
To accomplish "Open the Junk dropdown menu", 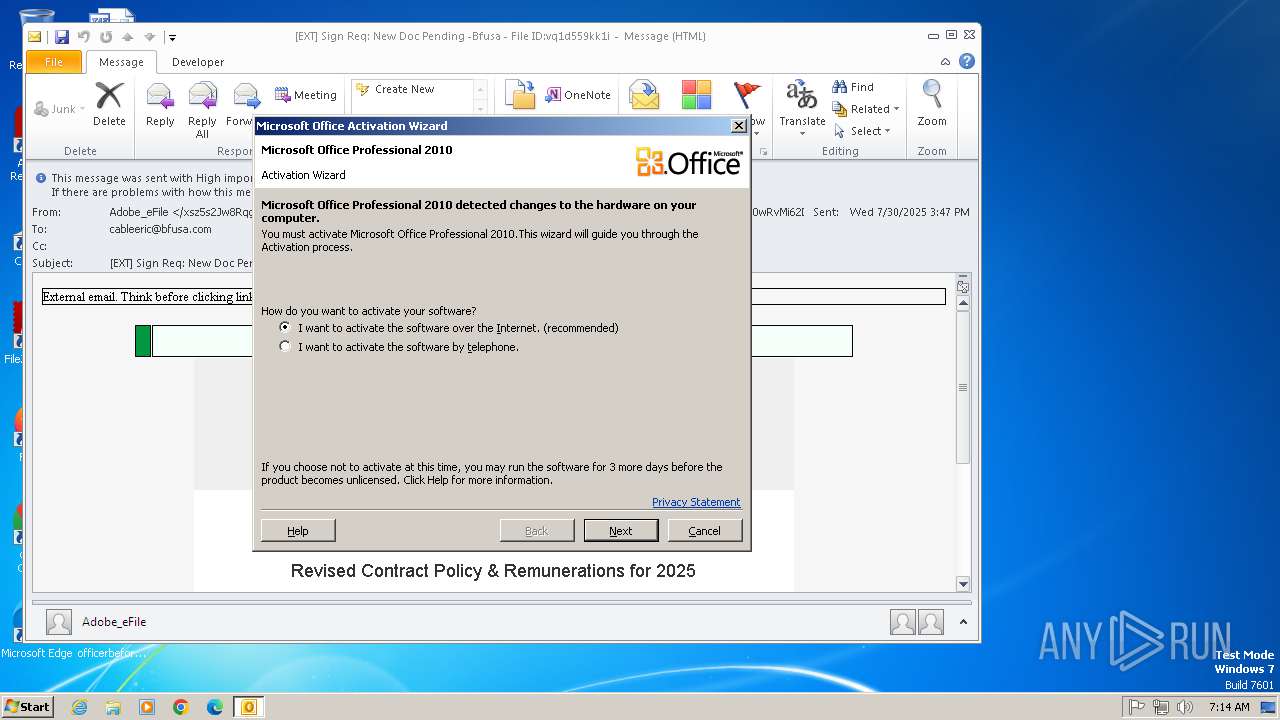I will (x=60, y=109).
